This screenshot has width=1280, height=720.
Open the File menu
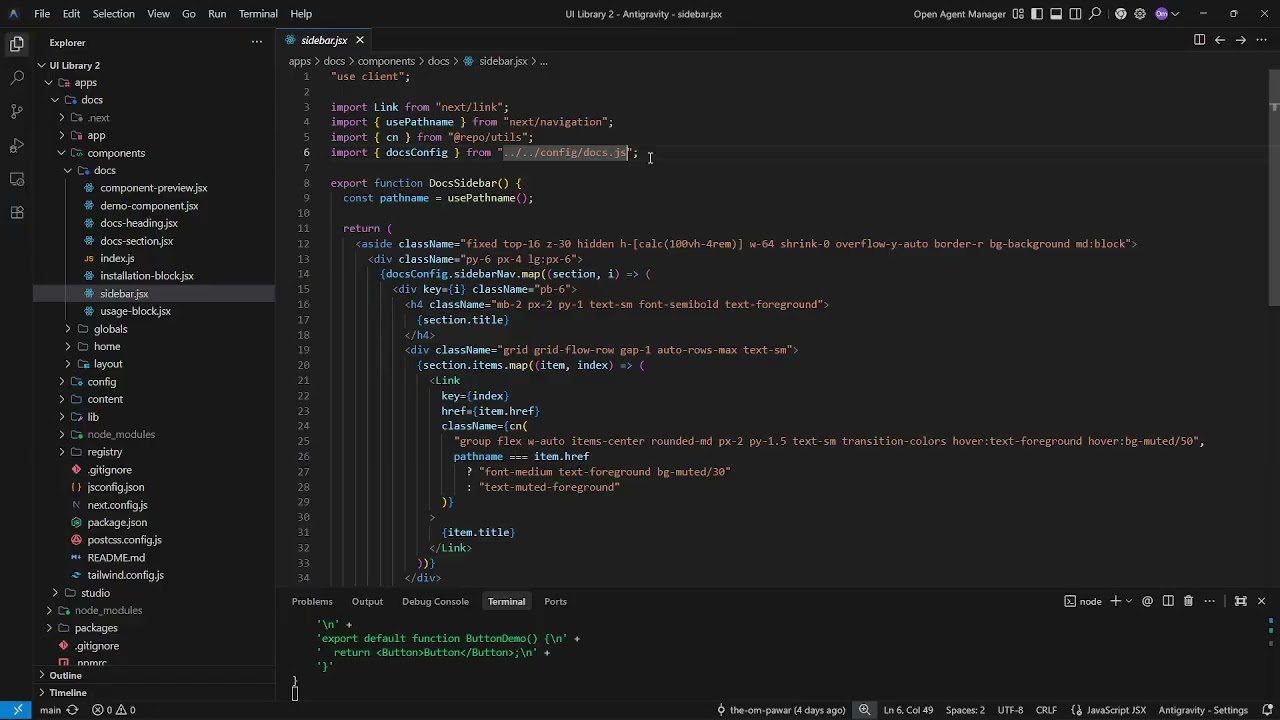click(x=42, y=14)
